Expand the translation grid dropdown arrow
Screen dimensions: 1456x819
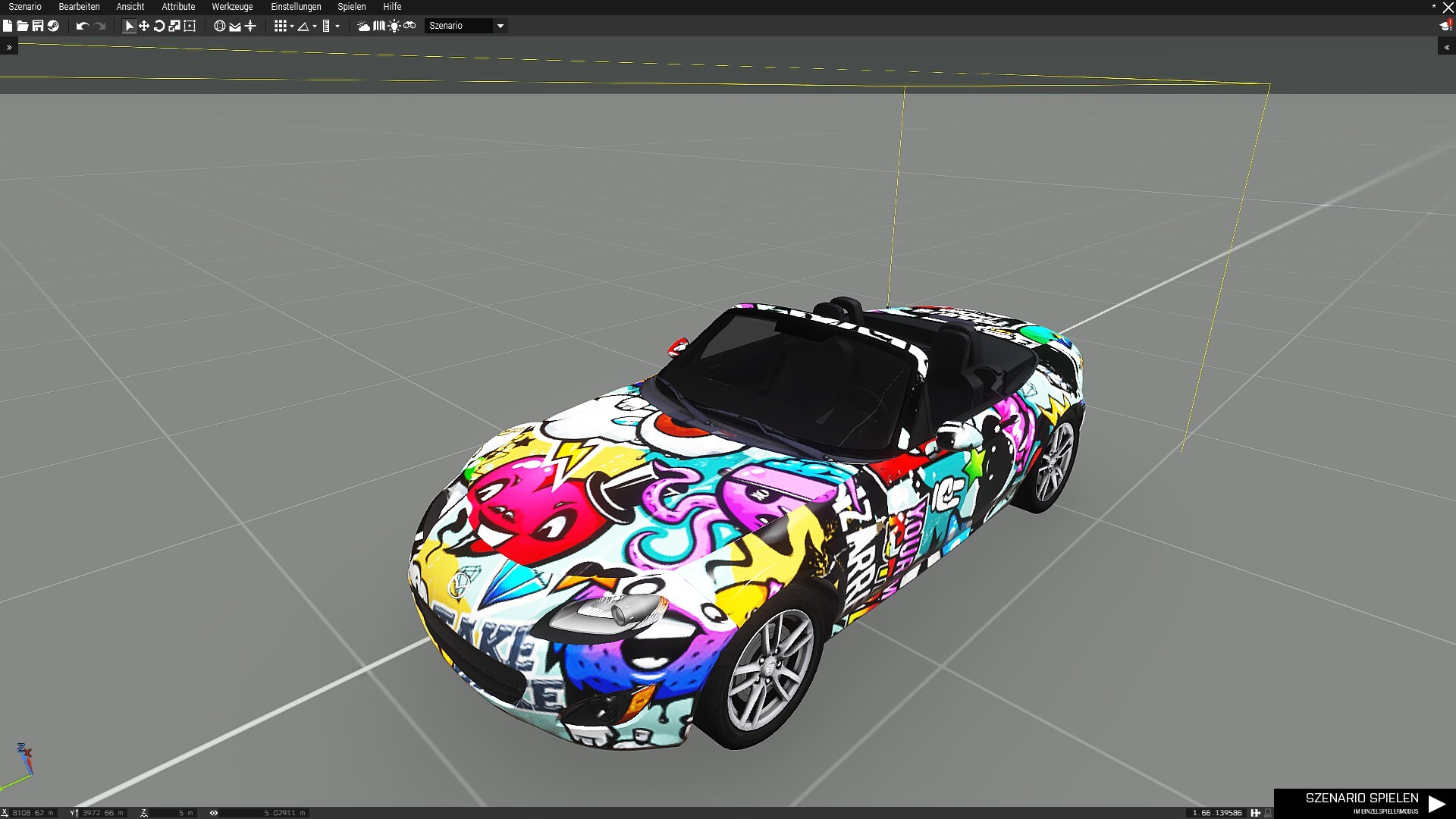pyautogui.click(x=292, y=27)
